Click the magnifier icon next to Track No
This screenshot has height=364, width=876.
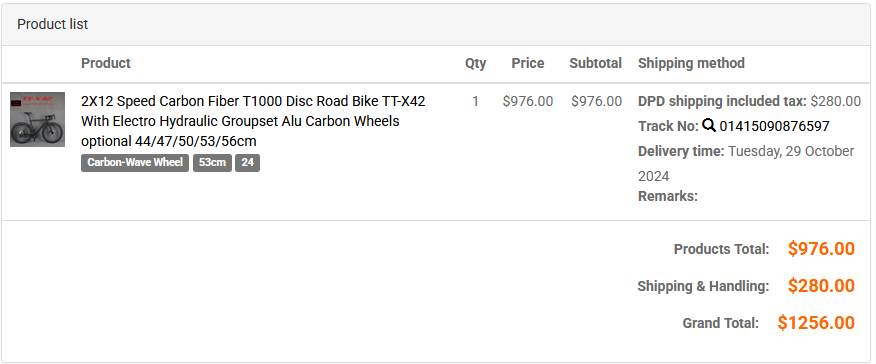pos(709,126)
